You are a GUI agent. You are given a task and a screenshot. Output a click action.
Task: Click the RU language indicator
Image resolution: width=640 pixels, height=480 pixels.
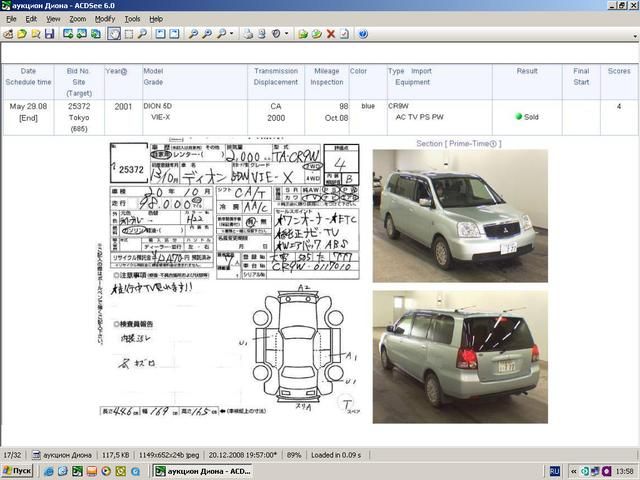click(x=554, y=470)
